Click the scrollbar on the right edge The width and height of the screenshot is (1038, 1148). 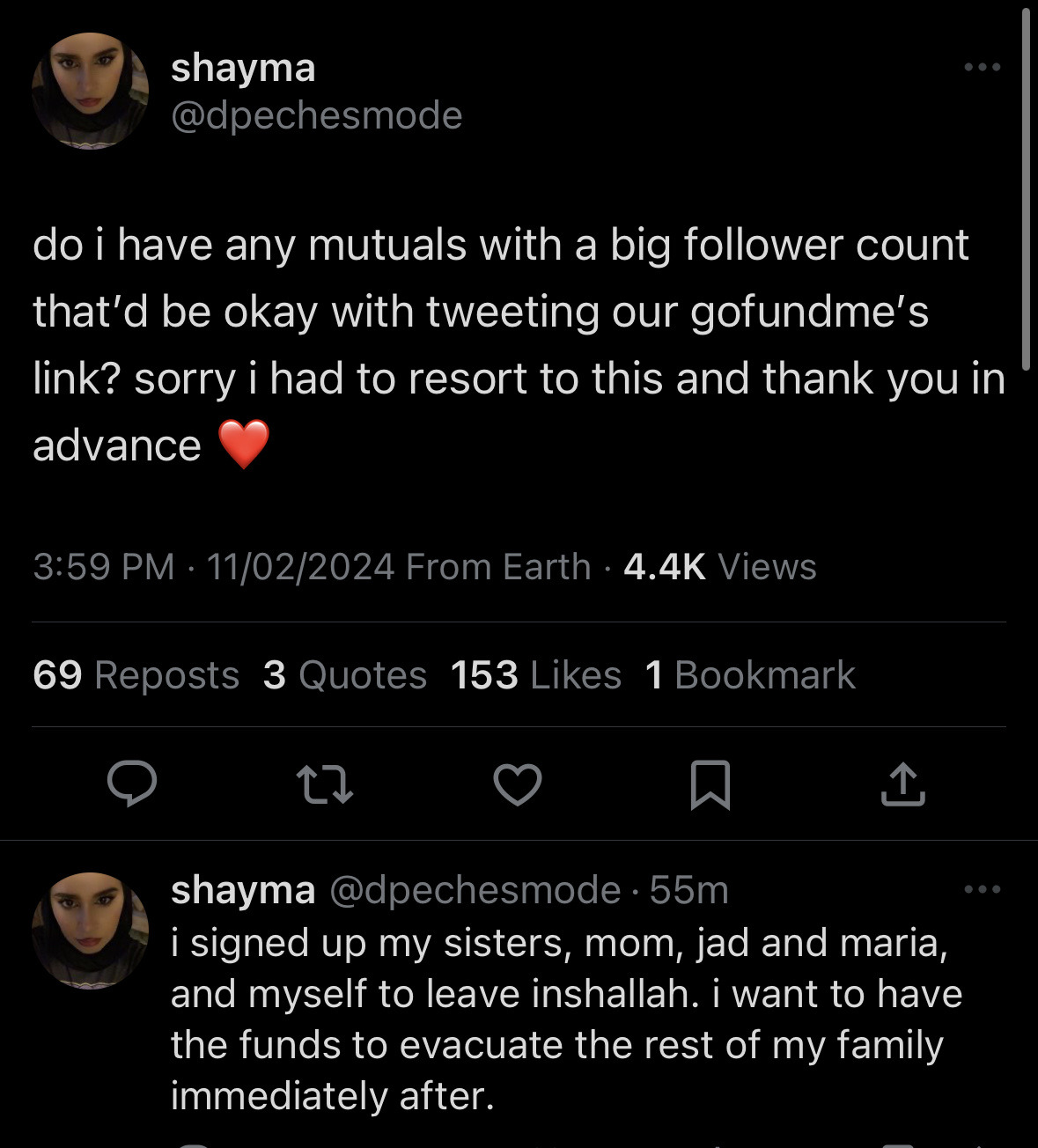[x=1025, y=189]
